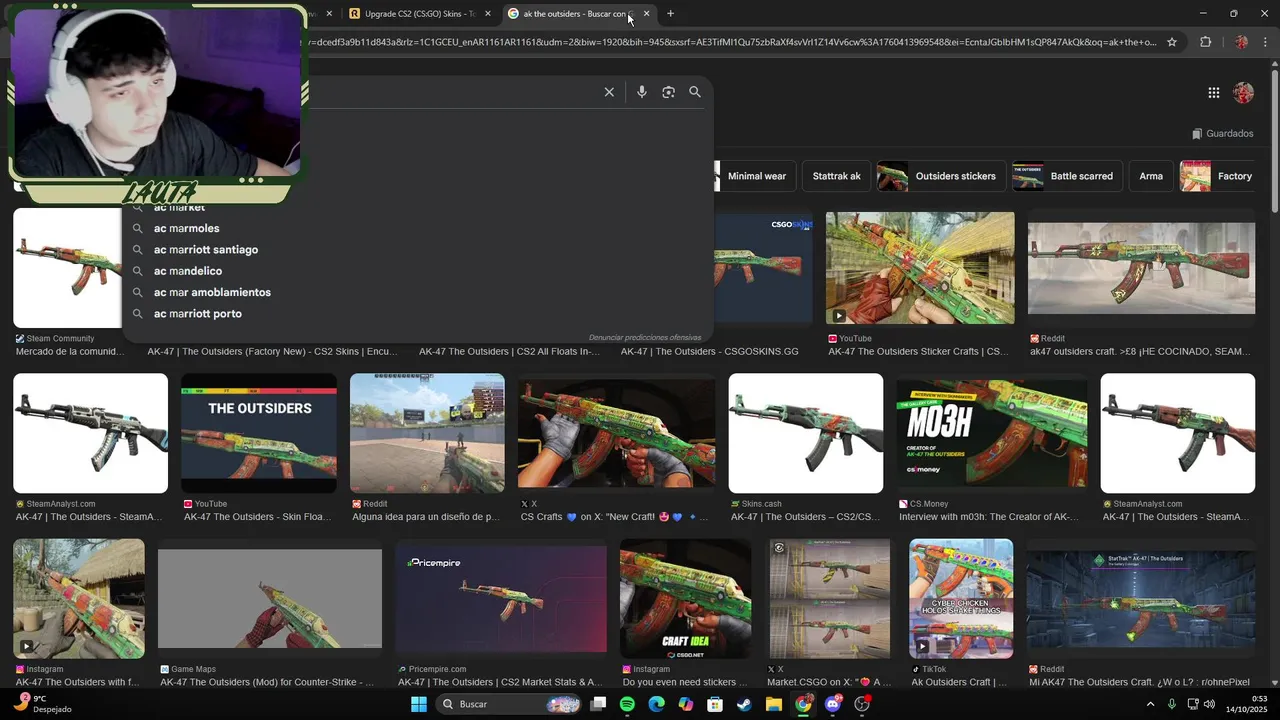The image size is (1280, 720).
Task: Bookmark this page with star icon
Action: tap(1172, 42)
